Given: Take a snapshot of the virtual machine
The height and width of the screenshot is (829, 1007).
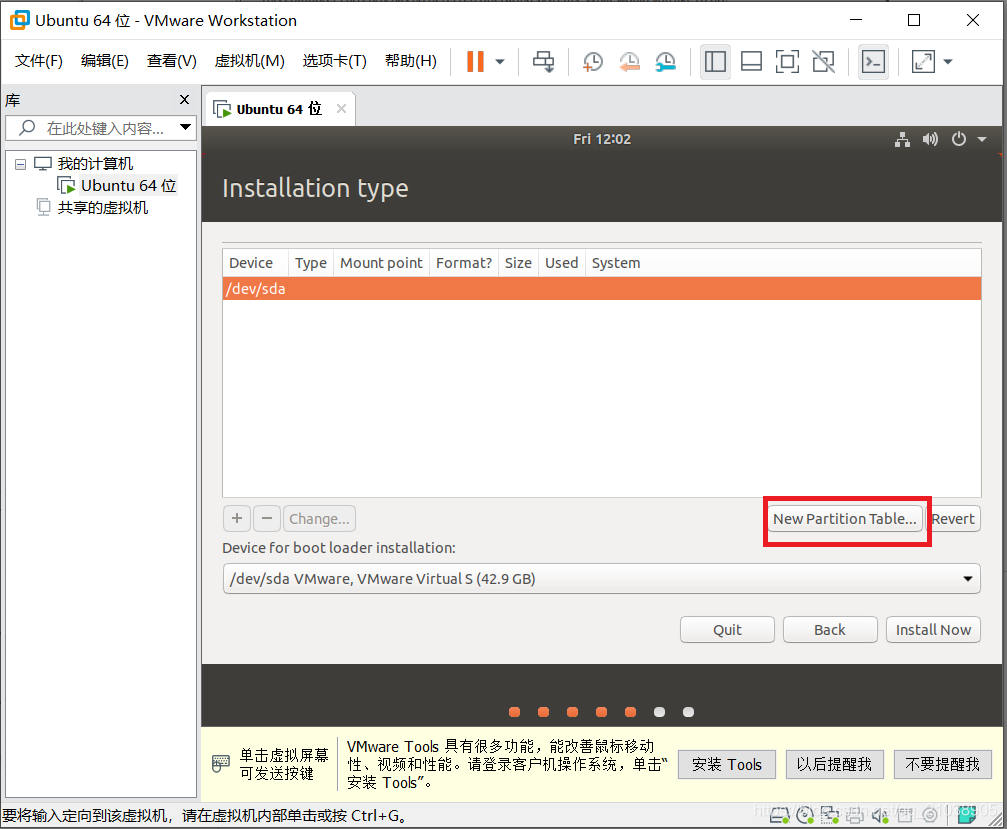Looking at the screenshot, I should coord(593,62).
